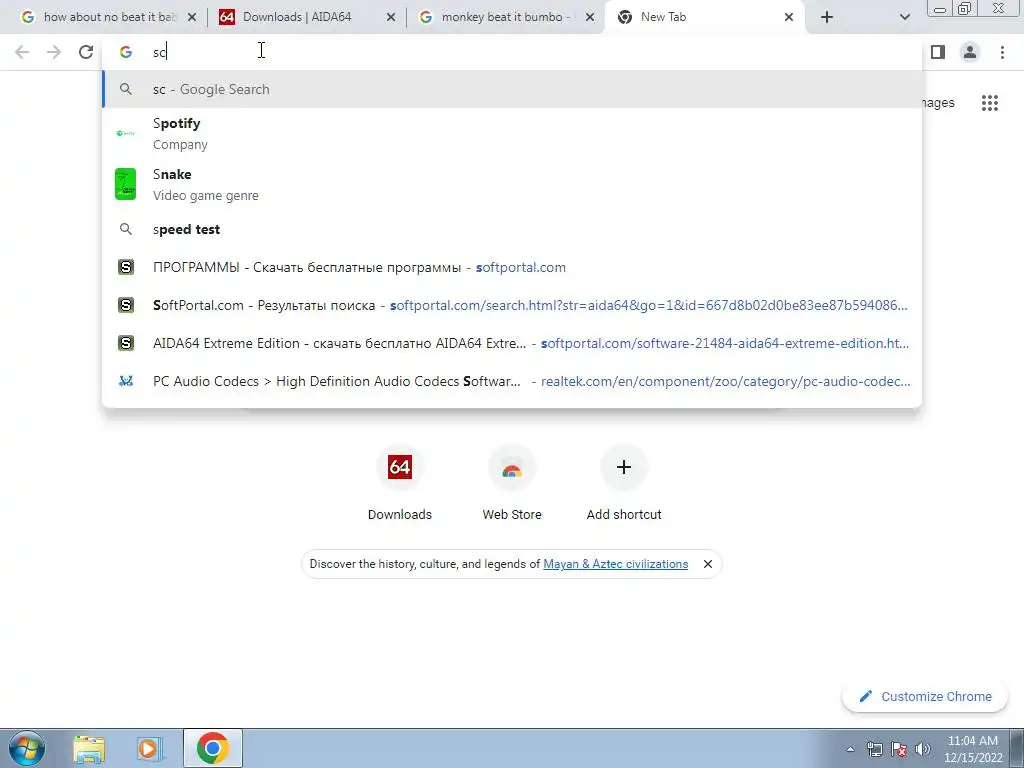Click the Spotify logo icon

pos(125,133)
